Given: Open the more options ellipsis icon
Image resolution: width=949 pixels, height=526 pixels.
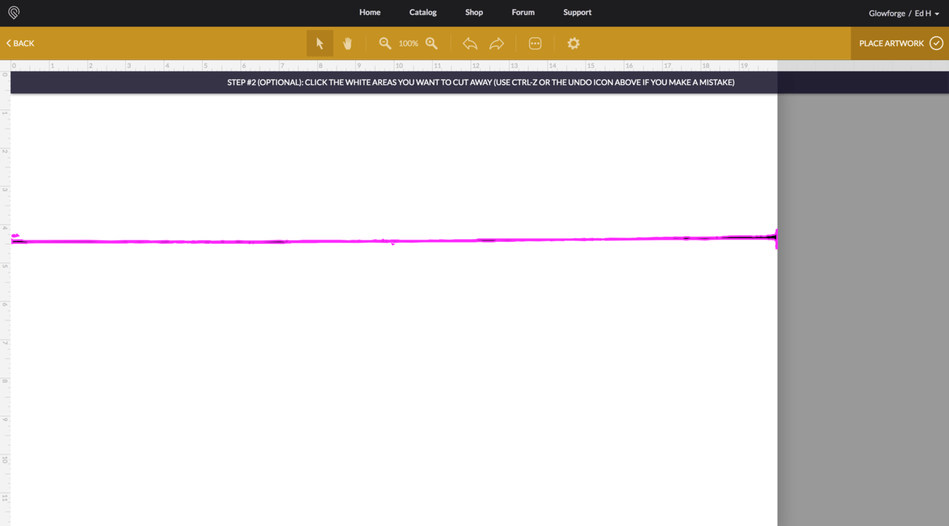Looking at the screenshot, I should 535,44.
